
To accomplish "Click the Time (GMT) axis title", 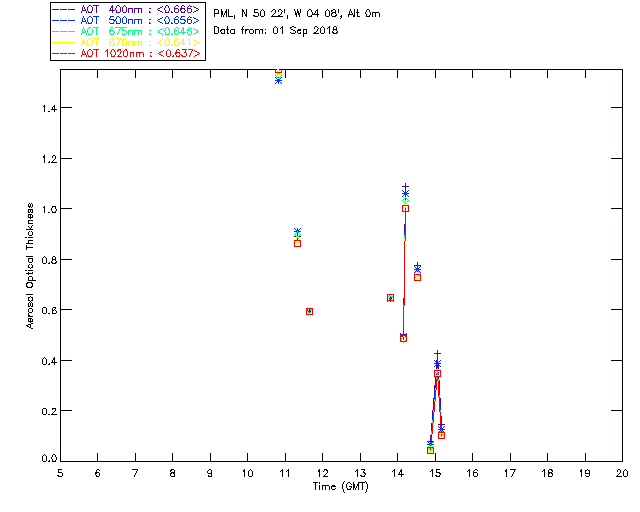I will coord(341,486).
